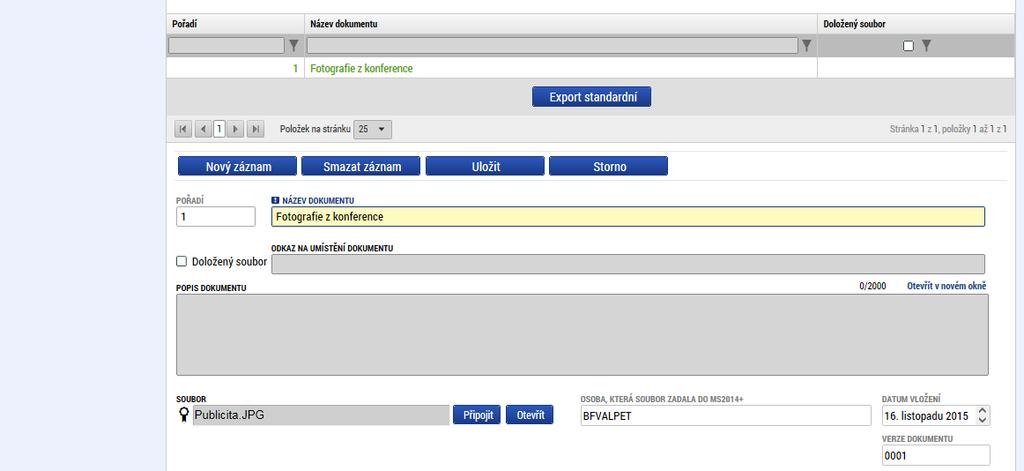Select the Fotografie z konference table row
The width and height of the screenshot is (1024, 471).
590,68
